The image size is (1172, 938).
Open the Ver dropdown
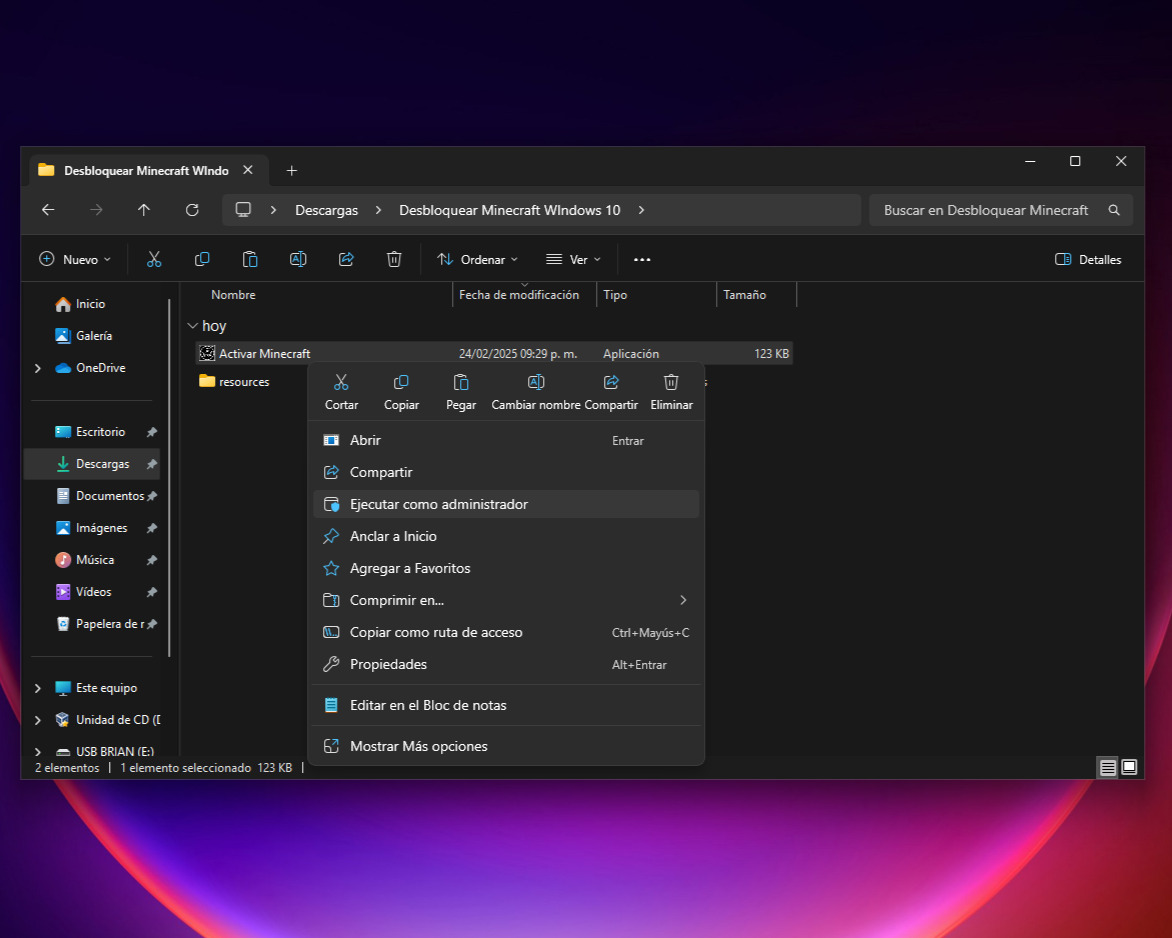coord(574,259)
